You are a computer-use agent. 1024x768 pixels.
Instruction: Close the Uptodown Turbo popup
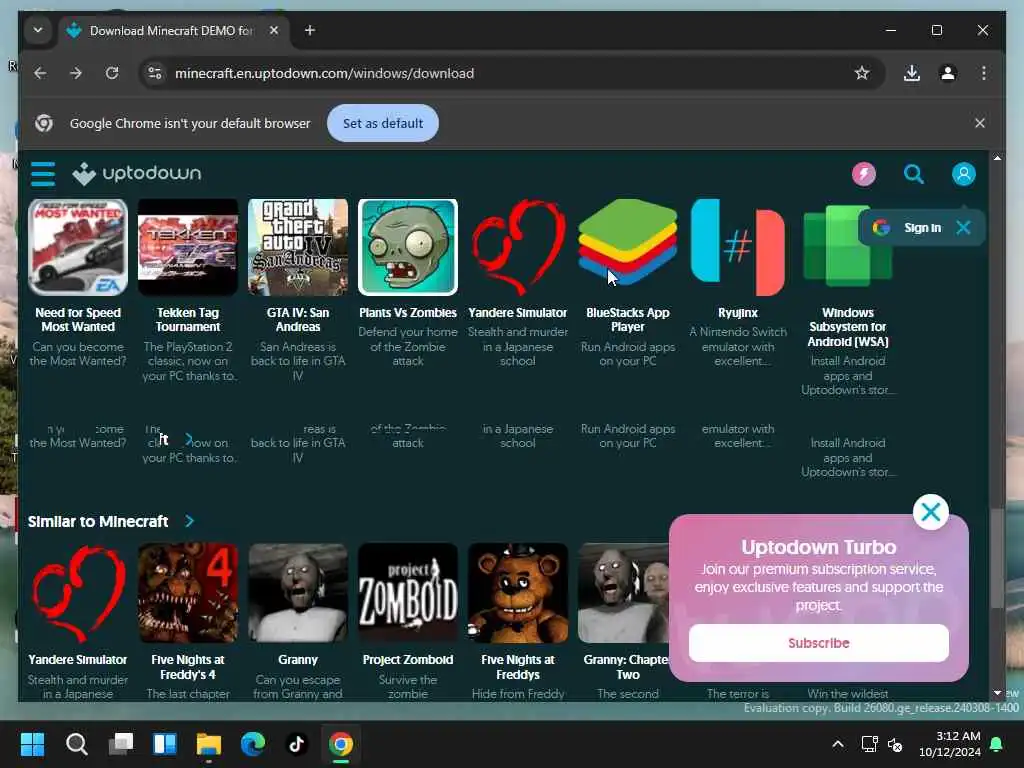point(931,512)
